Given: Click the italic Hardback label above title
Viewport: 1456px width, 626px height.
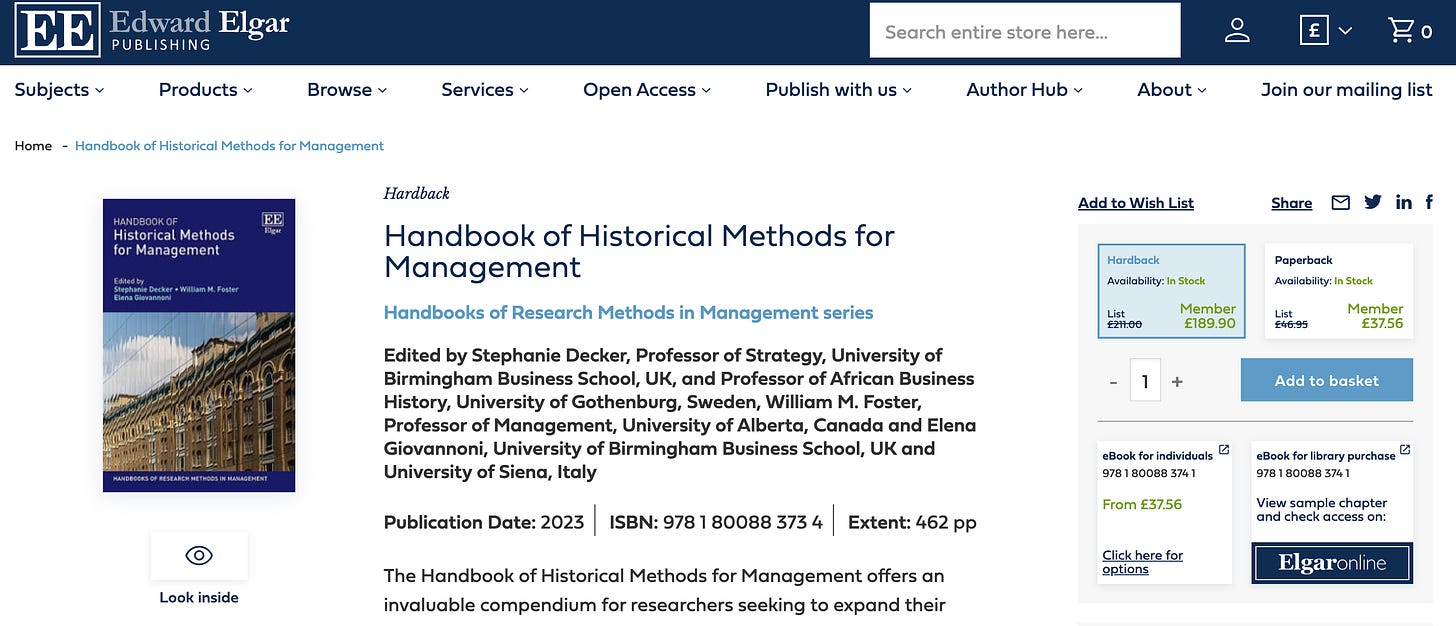Looking at the screenshot, I should point(417,193).
